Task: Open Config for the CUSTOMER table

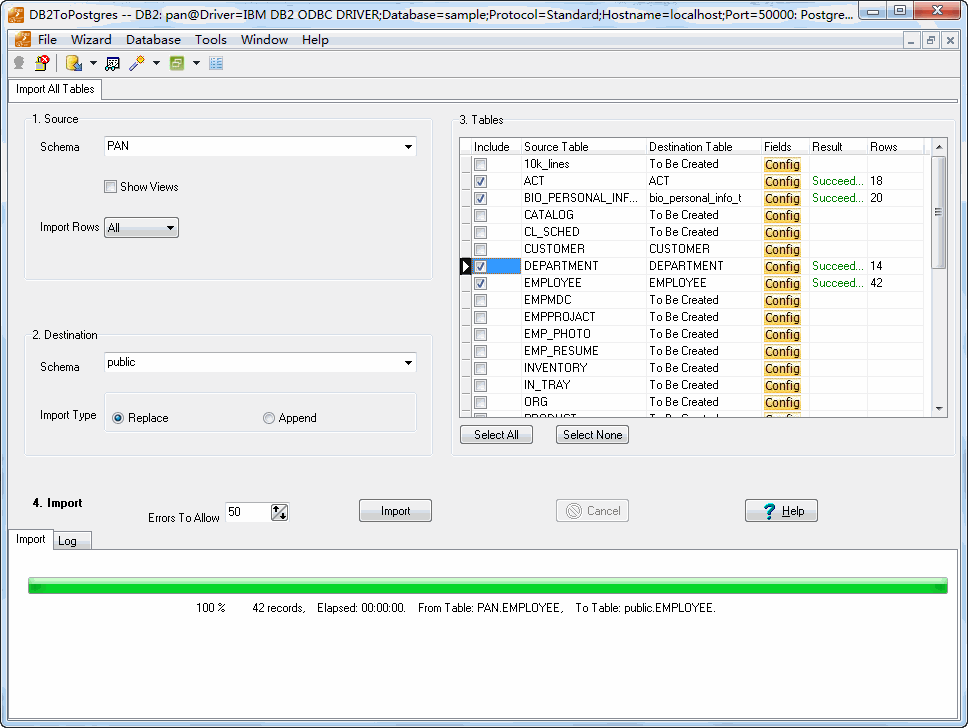Action: pos(782,249)
